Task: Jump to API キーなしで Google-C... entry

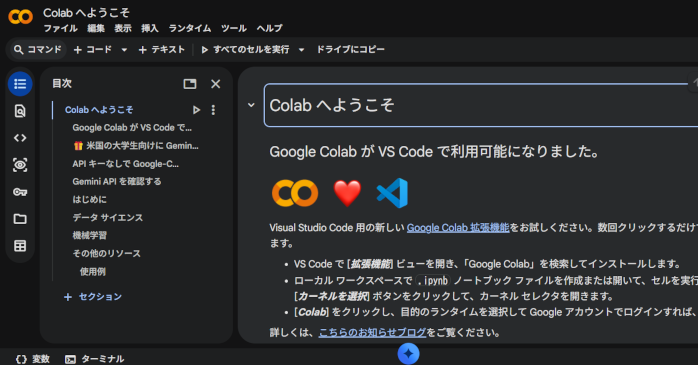Action: click(126, 164)
